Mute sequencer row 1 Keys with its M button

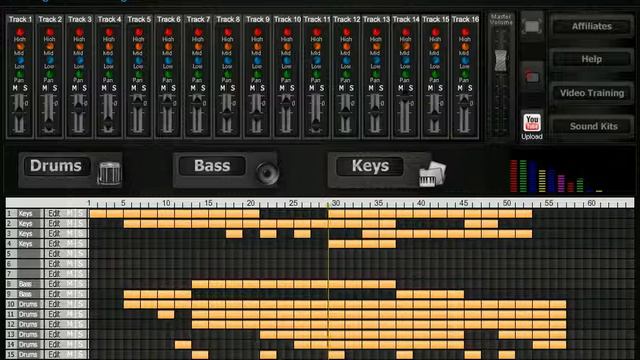tap(70, 213)
